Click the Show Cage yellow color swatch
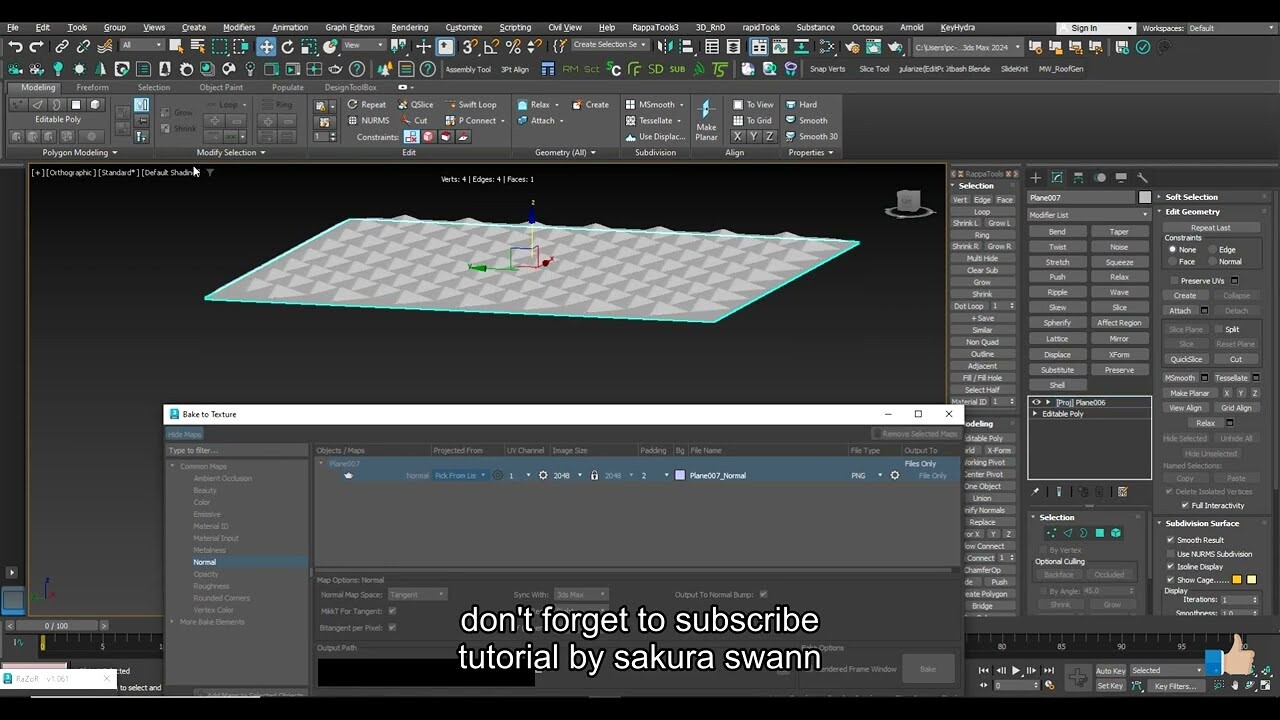Viewport: 1280px width, 720px height. (x=1237, y=579)
